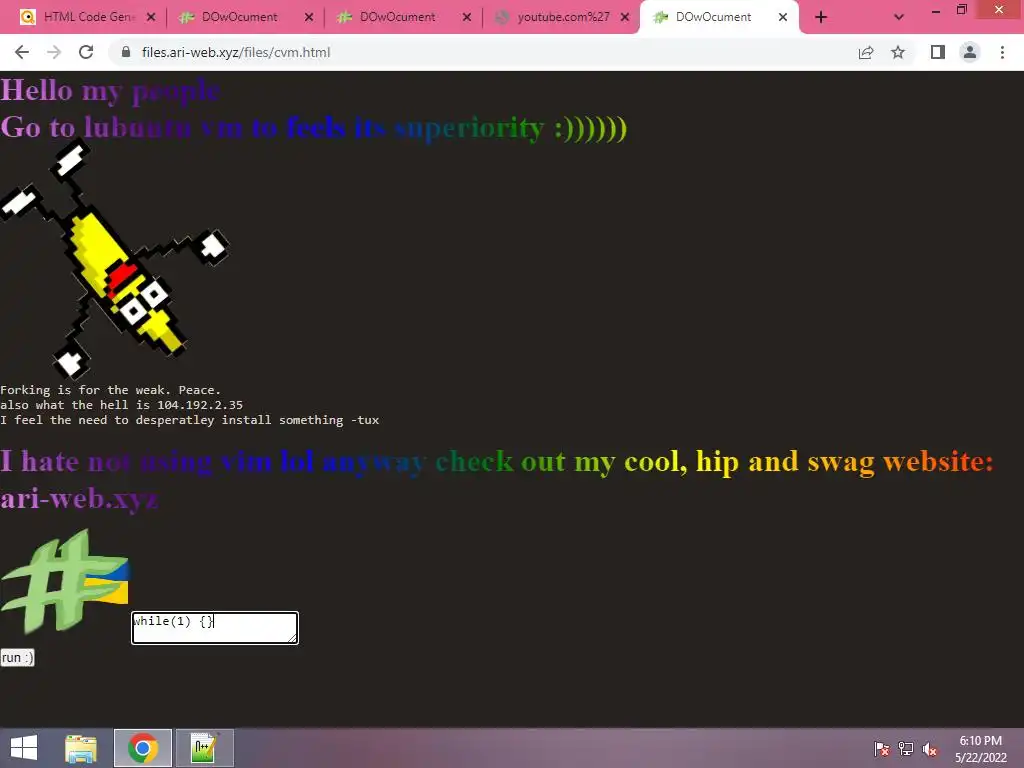Click the address bar URL
Screen dimensions: 1024x768
click(x=236, y=52)
